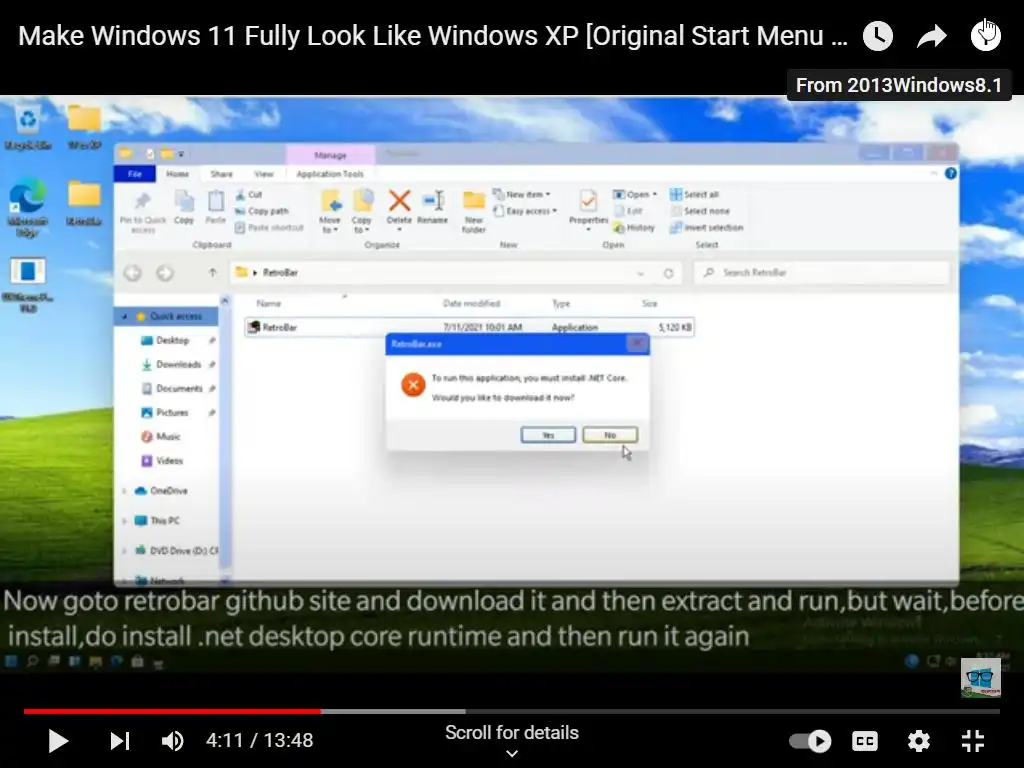Select the Recycle Bin desktop icon

[x=27, y=127]
